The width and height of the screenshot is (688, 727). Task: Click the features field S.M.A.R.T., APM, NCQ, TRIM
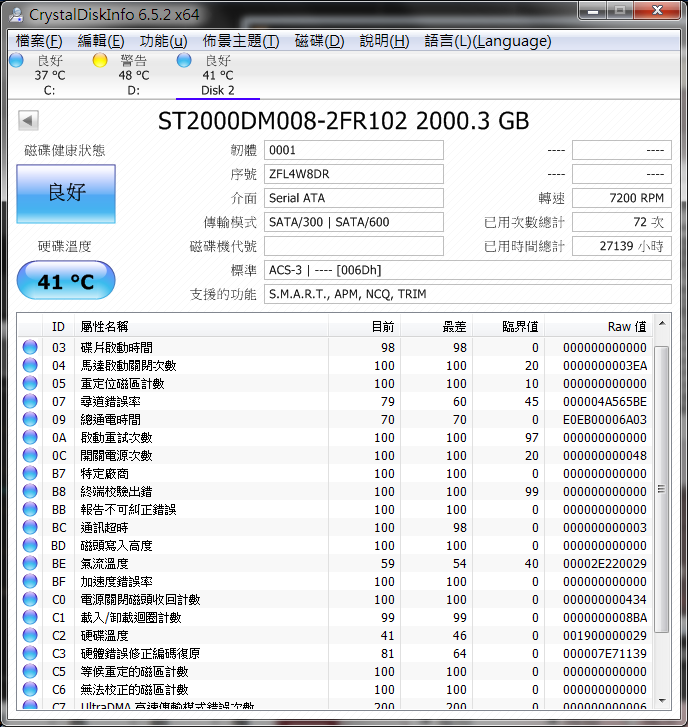coord(468,294)
